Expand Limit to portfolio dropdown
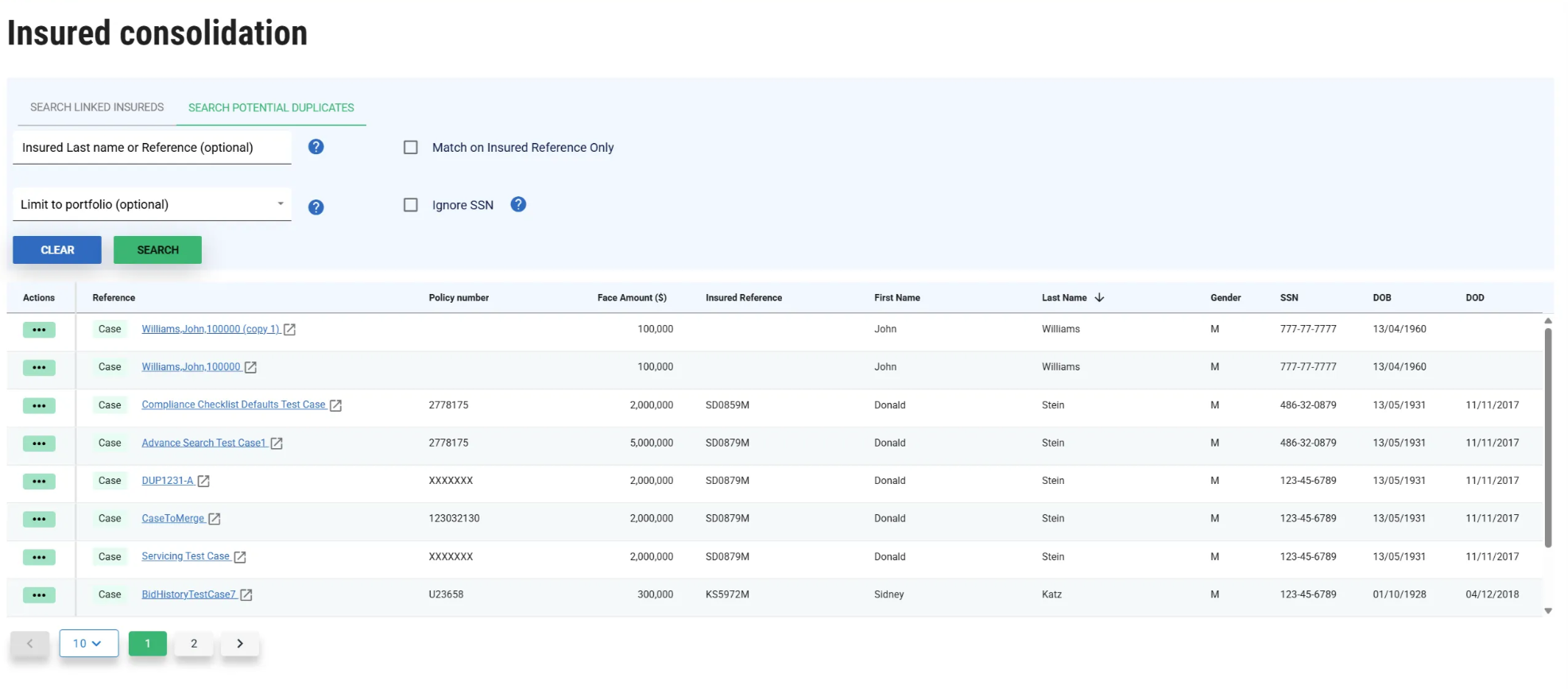1568x689 pixels. point(280,204)
